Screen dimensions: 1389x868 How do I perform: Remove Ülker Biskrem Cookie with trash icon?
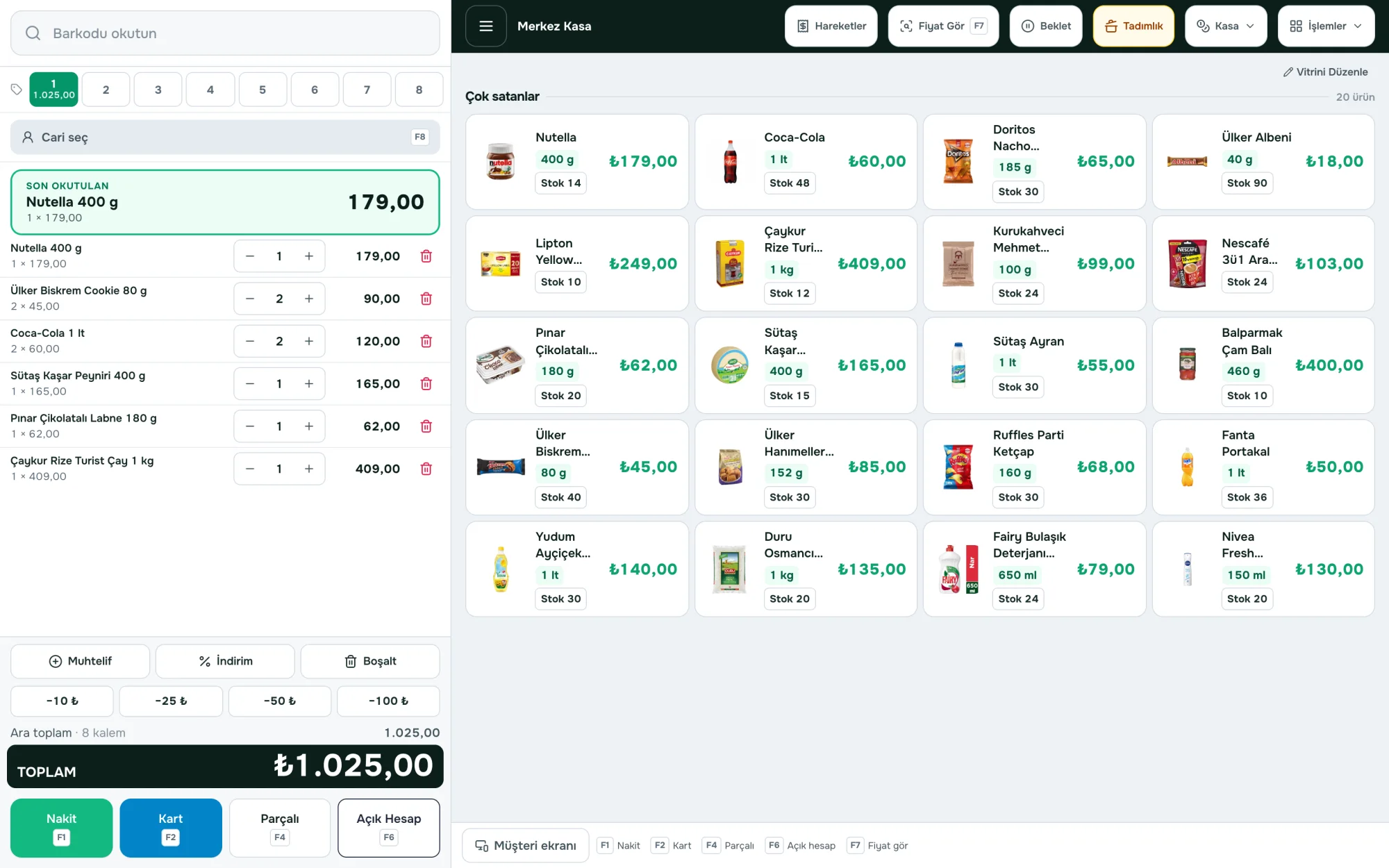pyautogui.click(x=426, y=299)
